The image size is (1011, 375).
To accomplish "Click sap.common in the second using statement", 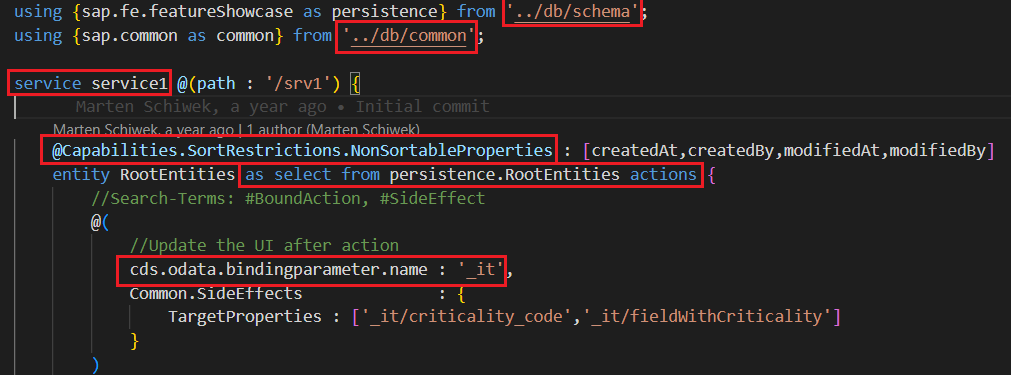I will point(130,35).
